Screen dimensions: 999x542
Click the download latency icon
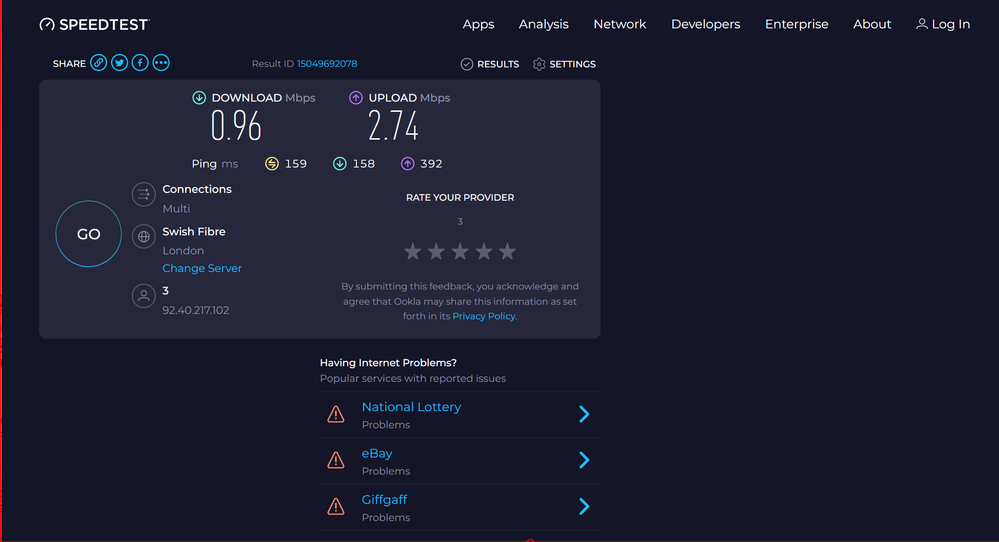coord(340,164)
